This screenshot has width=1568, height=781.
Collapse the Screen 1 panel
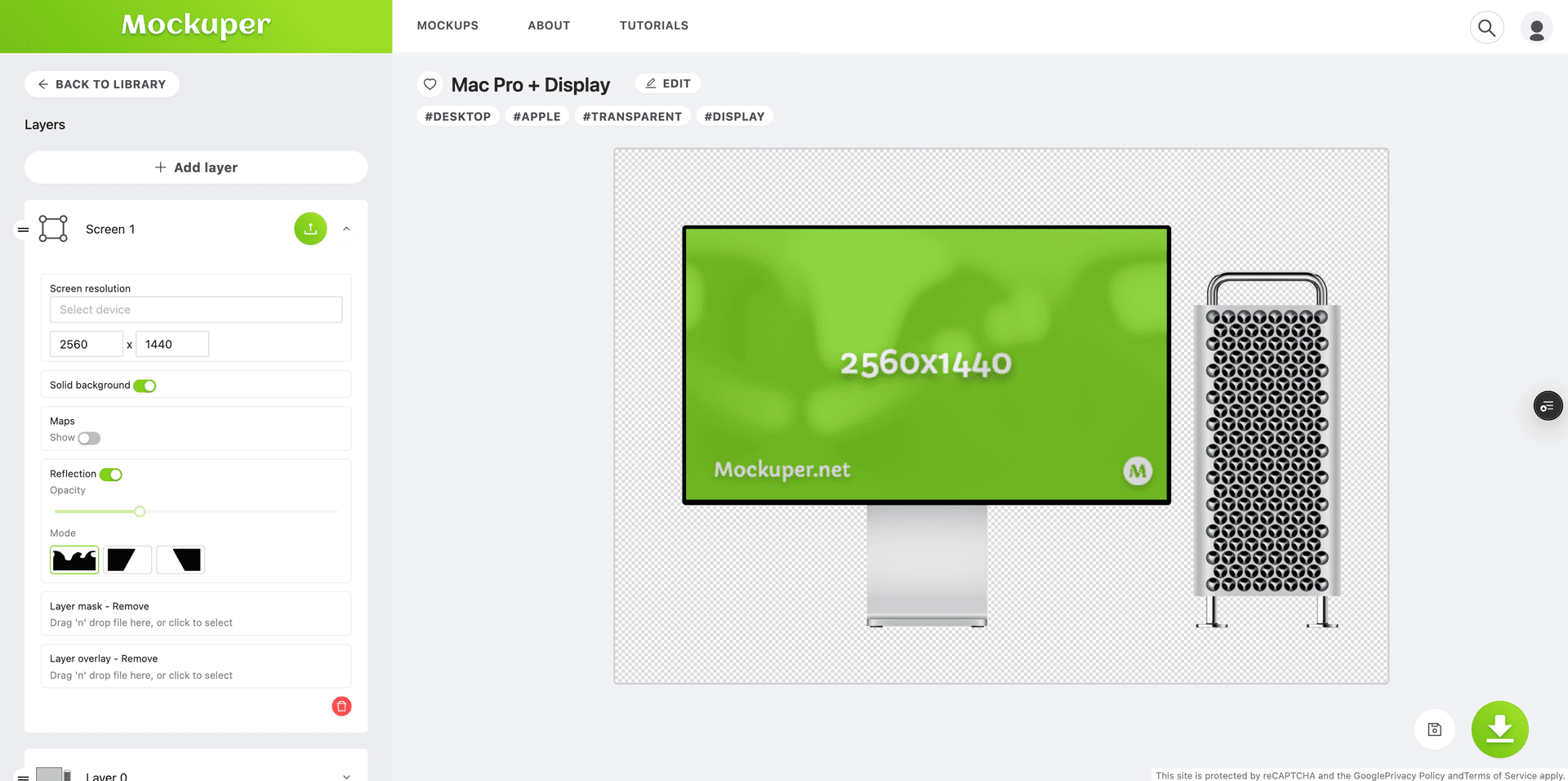pyautogui.click(x=346, y=229)
